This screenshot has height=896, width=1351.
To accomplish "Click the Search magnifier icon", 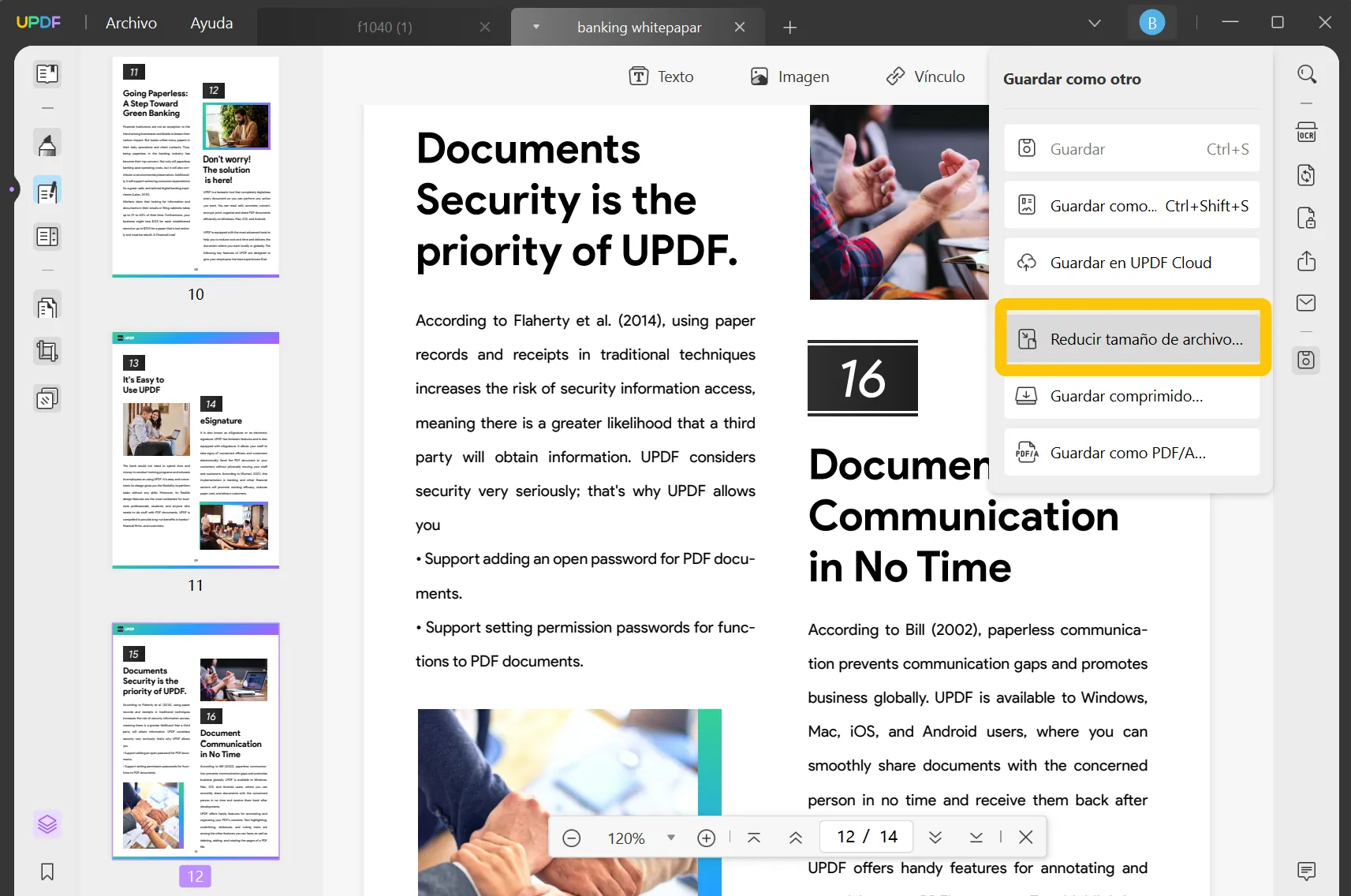I will (x=1307, y=74).
